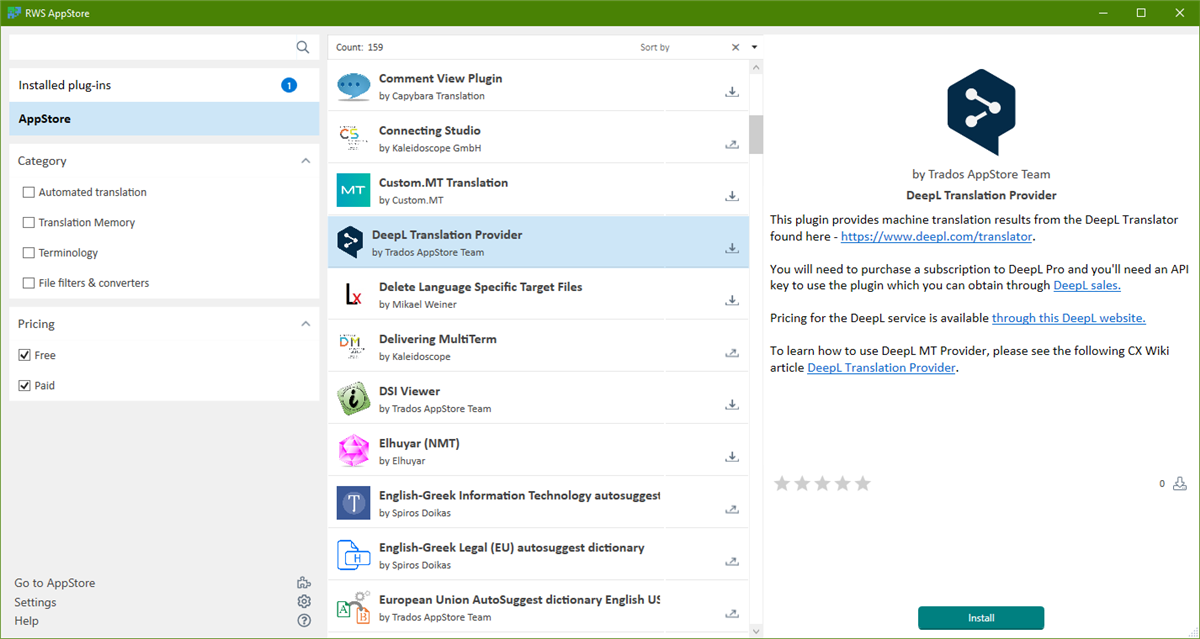Download Comment View Plugin using its download icon
The image size is (1200, 639).
(x=731, y=90)
